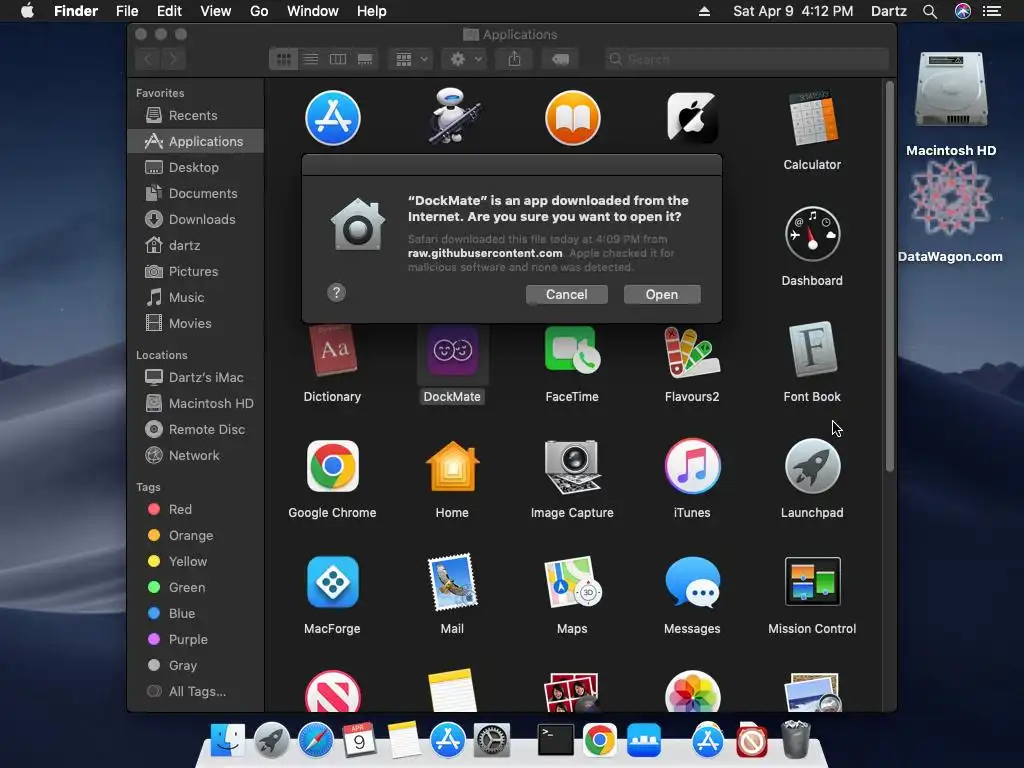Open the Go menu

point(259,11)
